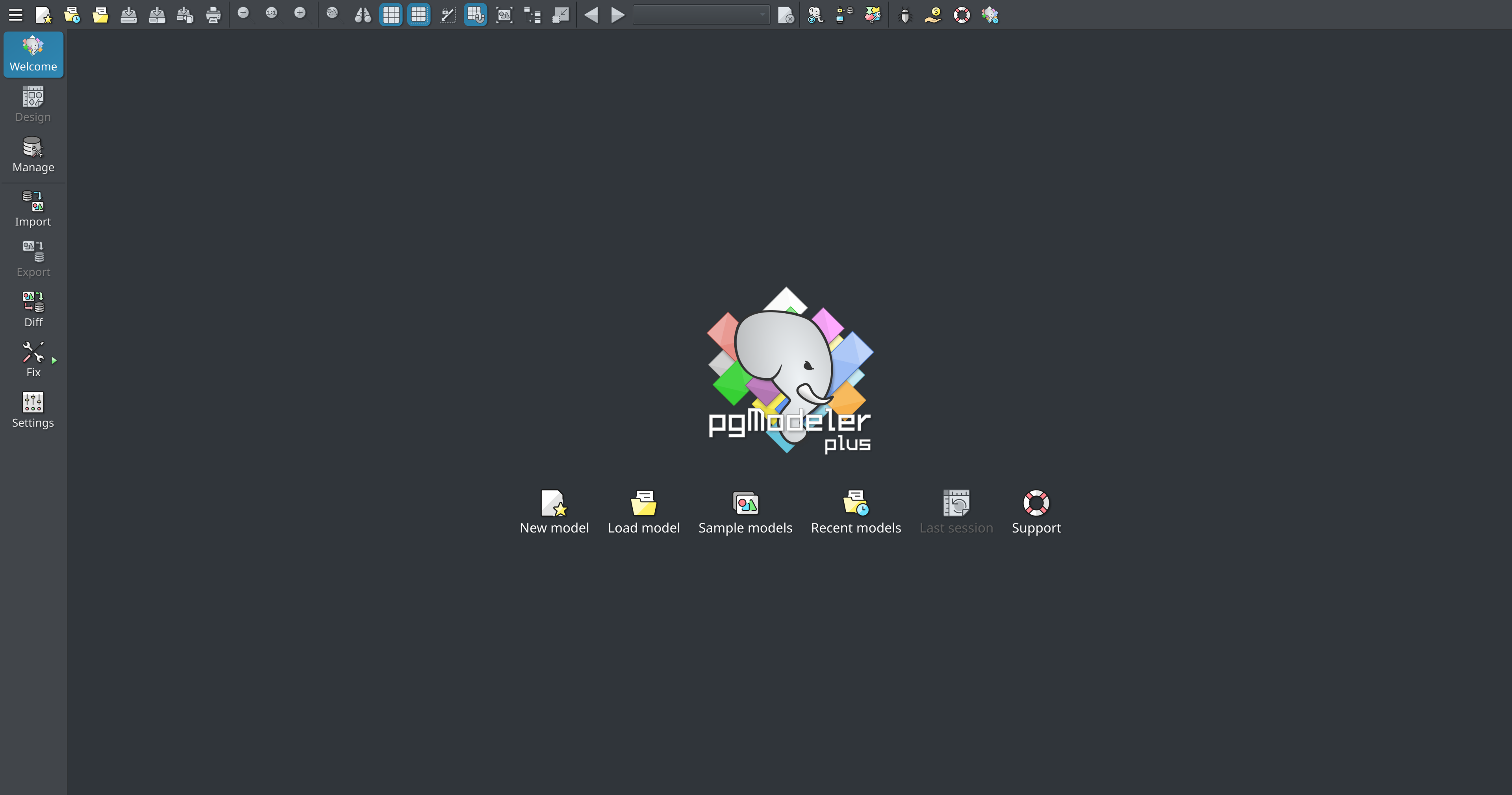Open the donation page via the coin icon

click(933, 15)
